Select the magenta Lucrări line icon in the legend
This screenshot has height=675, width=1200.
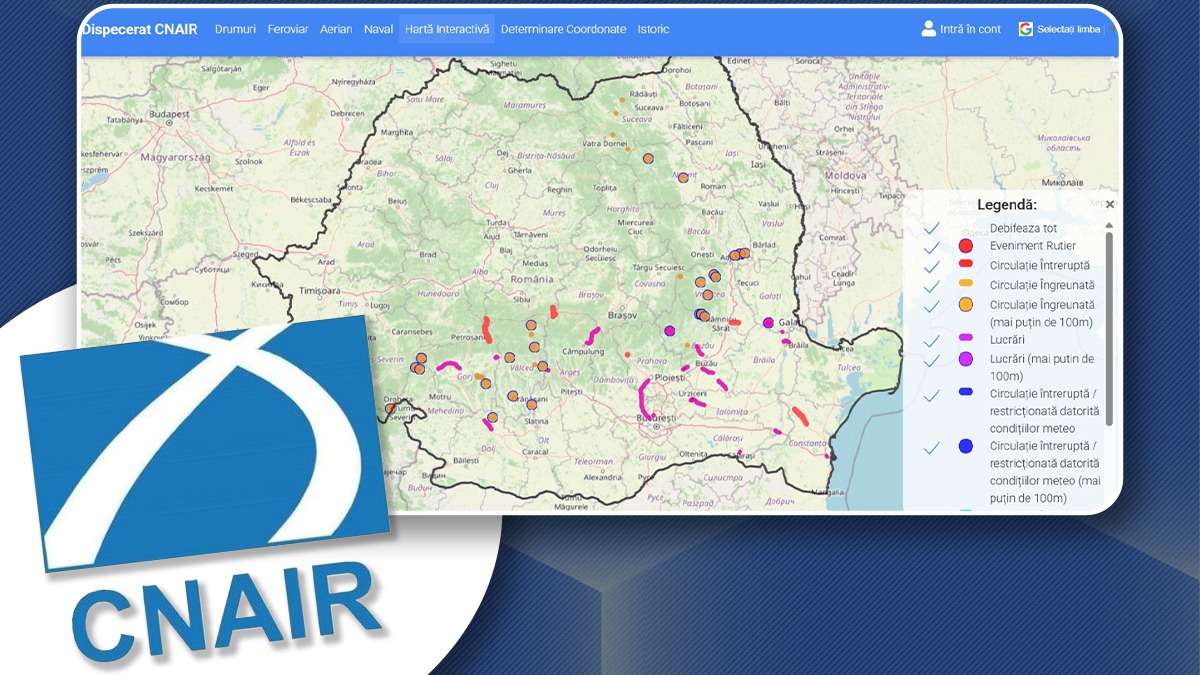tap(965, 337)
